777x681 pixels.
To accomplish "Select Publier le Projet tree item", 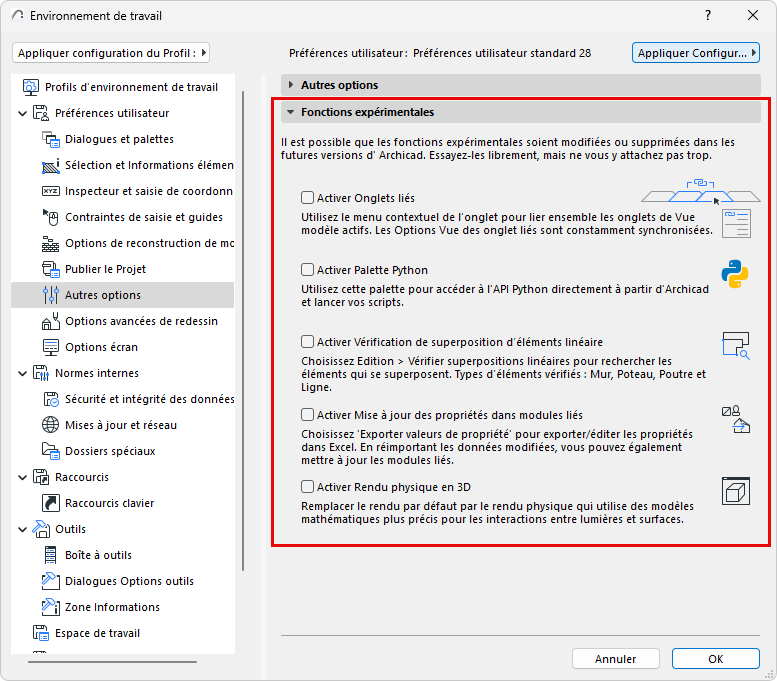I will (x=106, y=269).
